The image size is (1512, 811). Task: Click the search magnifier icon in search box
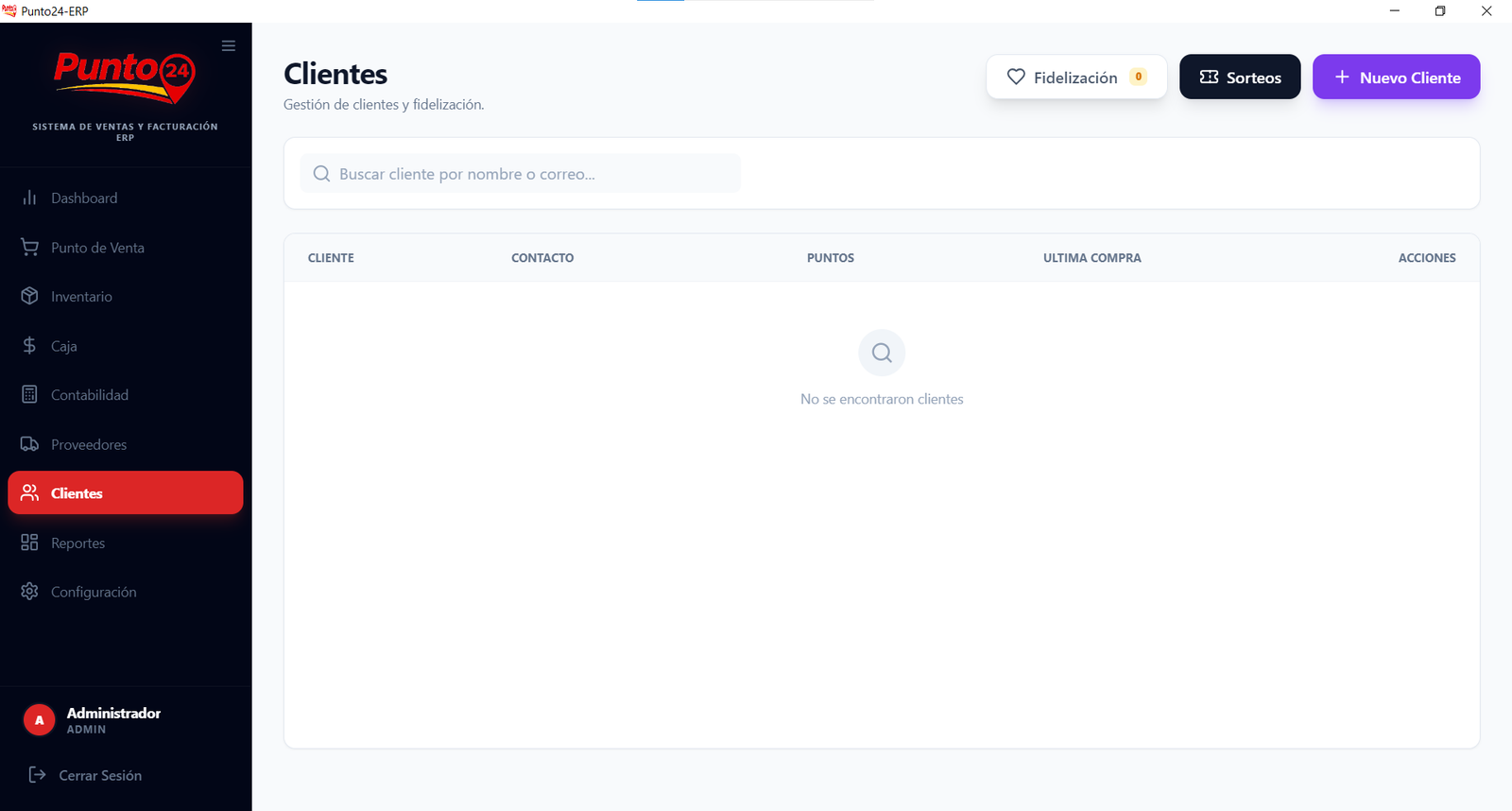click(321, 174)
